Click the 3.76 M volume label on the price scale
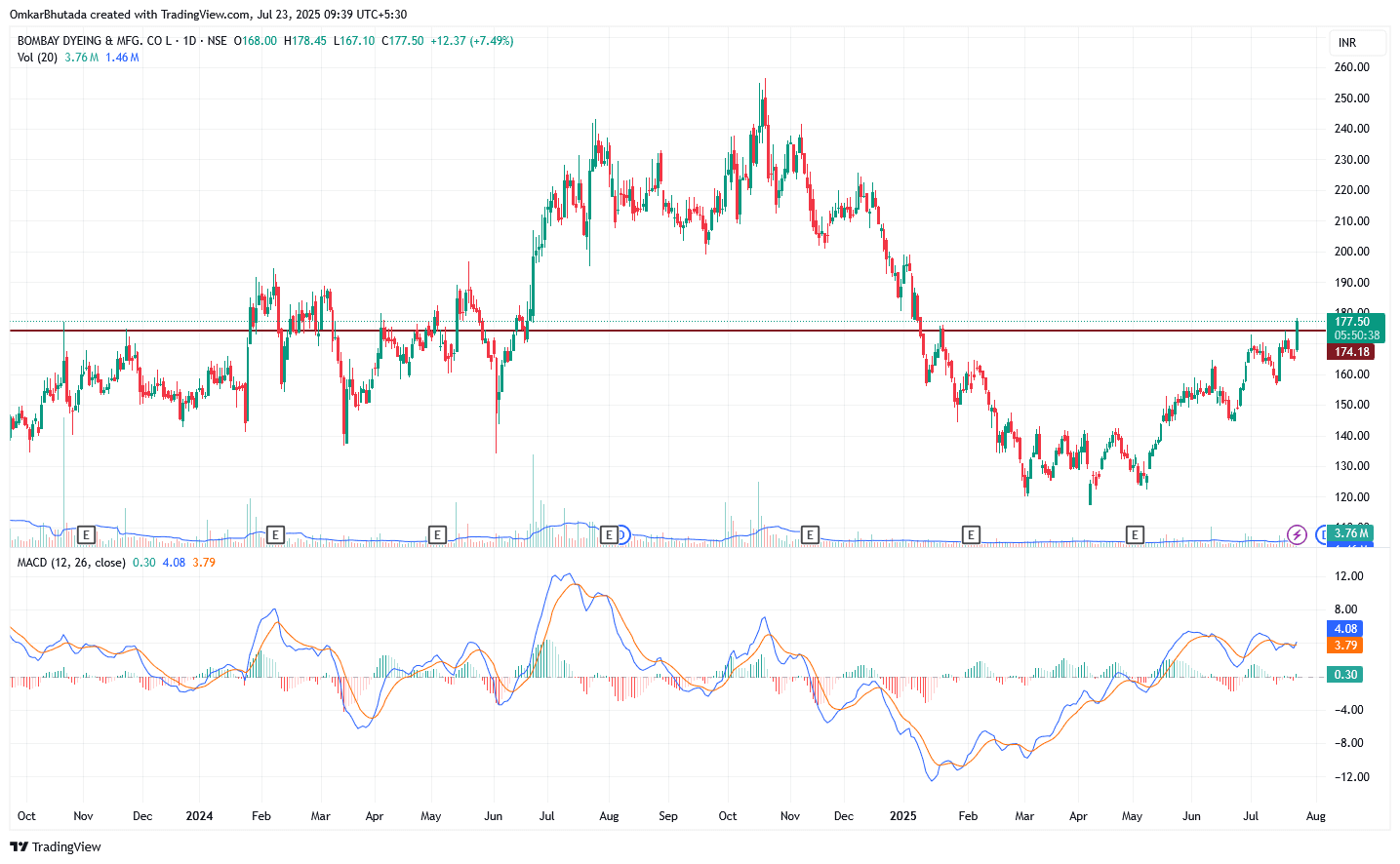 pos(1351,533)
